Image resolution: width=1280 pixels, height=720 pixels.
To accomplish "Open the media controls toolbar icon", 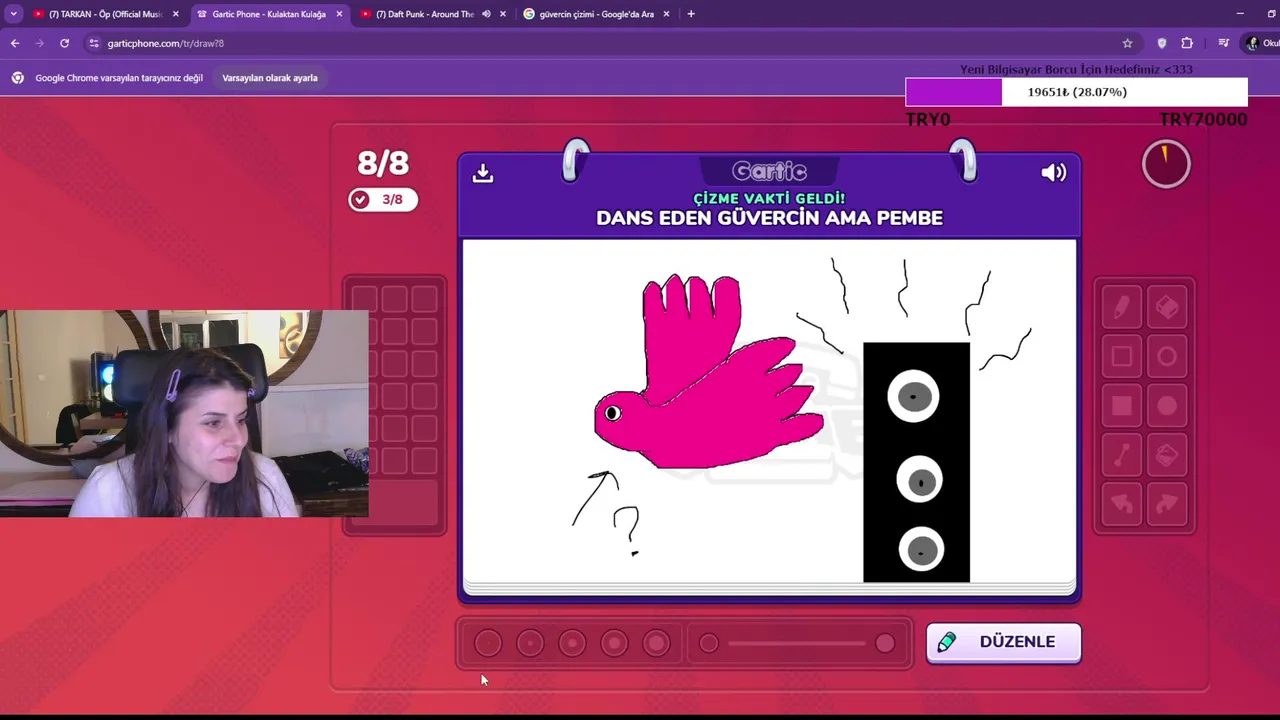I will pos(1223,43).
